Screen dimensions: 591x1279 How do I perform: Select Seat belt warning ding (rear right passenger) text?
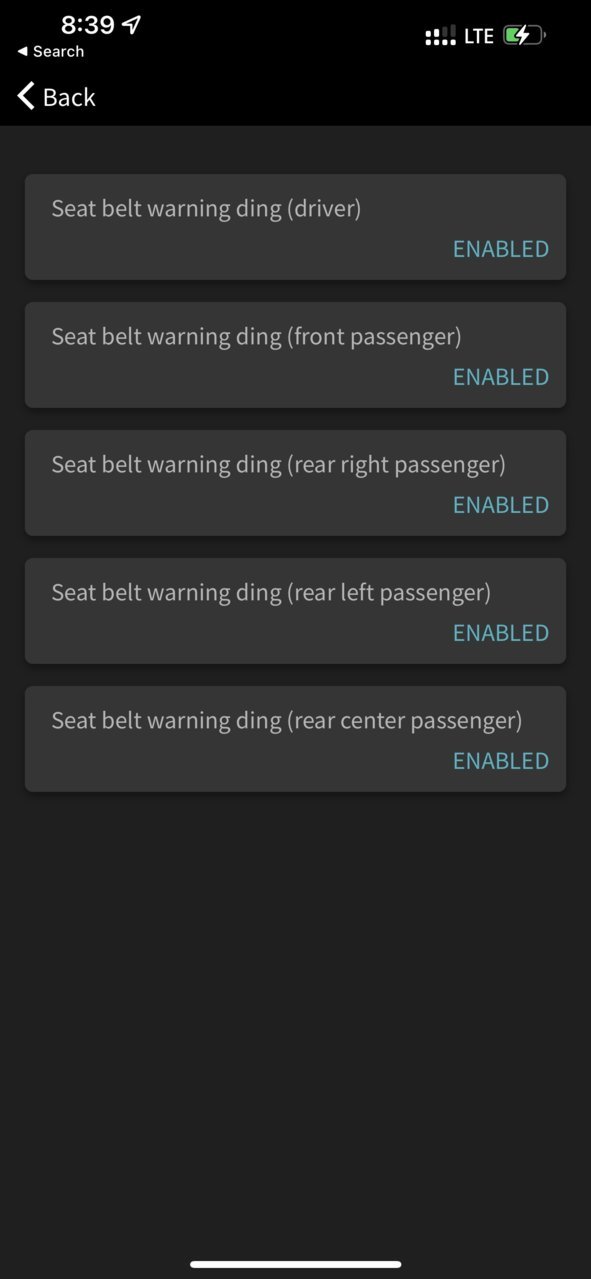click(x=279, y=465)
